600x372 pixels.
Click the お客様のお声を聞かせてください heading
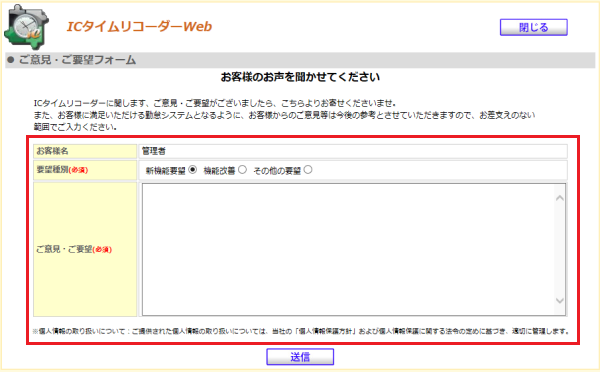click(300, 77)
